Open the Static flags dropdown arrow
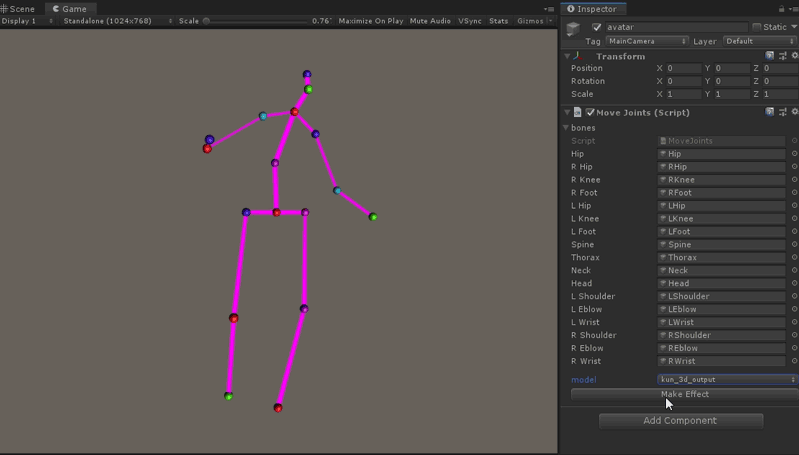 (x=794, y=27)
